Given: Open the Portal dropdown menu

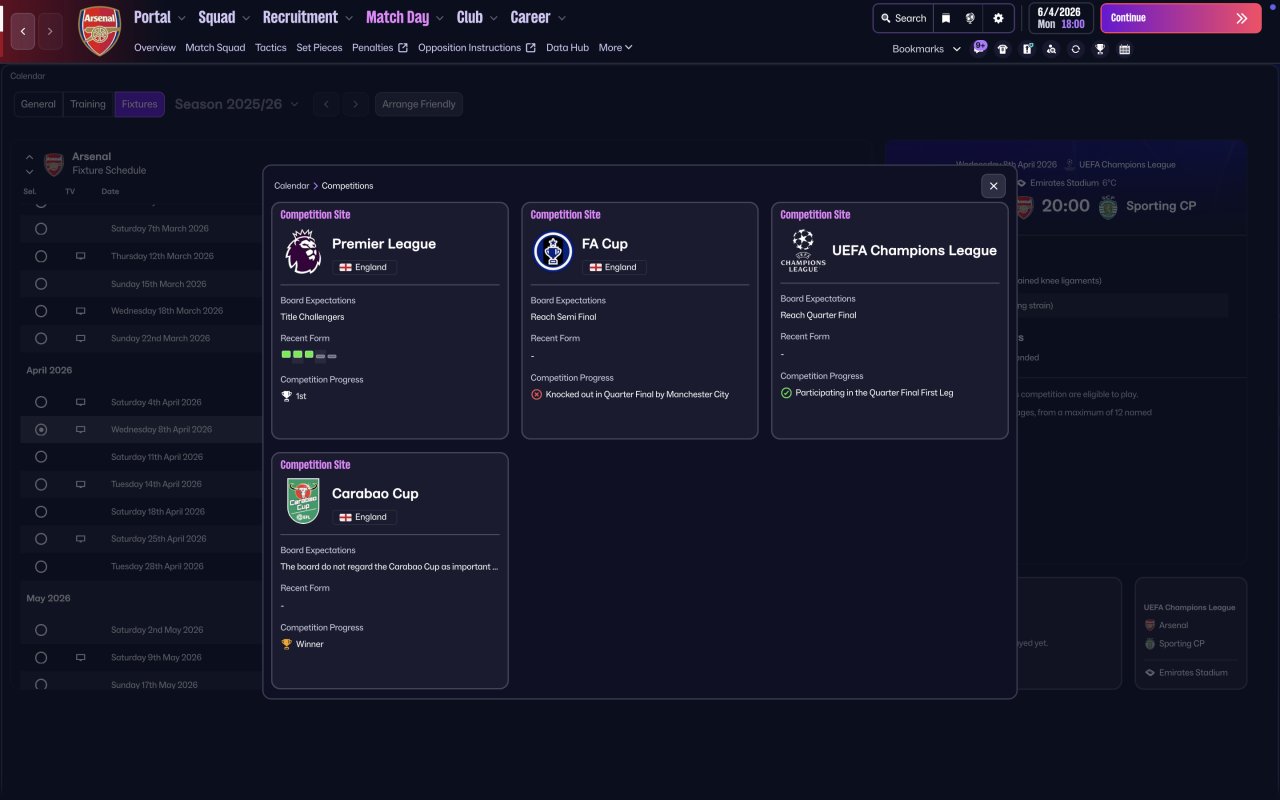Looking at the screenshot, I should (160, 17).
